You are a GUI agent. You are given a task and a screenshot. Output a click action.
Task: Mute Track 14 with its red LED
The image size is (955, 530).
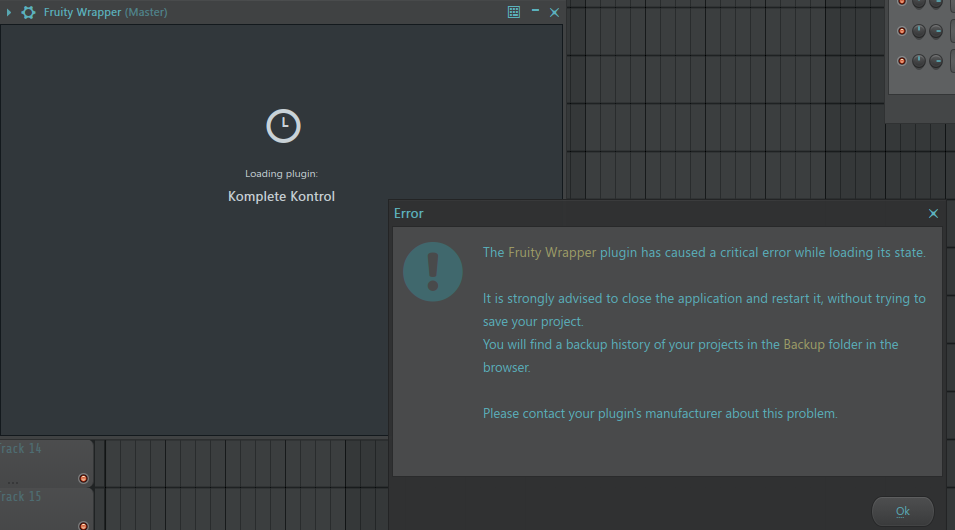click(x=83, y=478)
